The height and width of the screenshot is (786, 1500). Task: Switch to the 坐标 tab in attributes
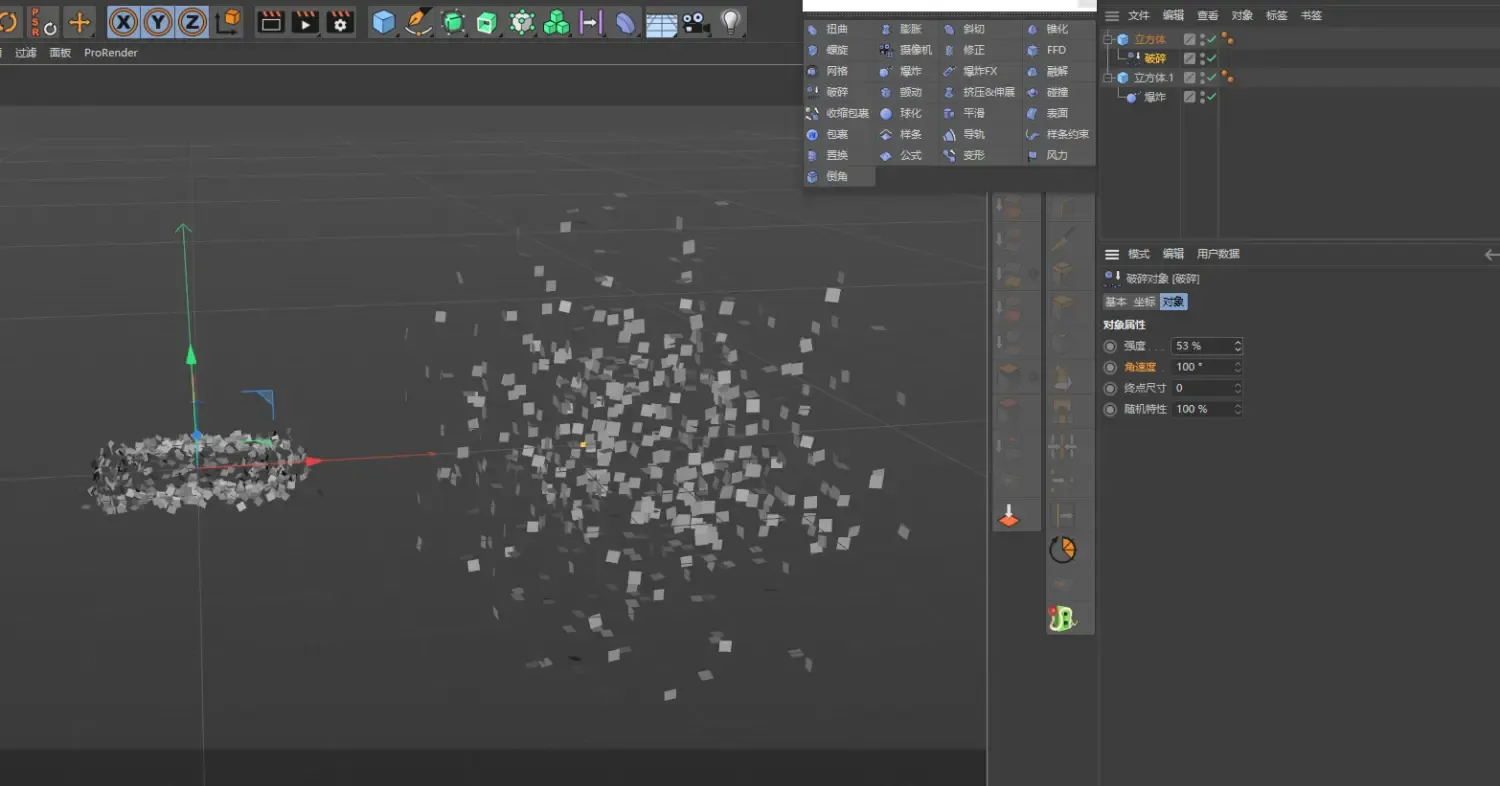[1144, 302]
